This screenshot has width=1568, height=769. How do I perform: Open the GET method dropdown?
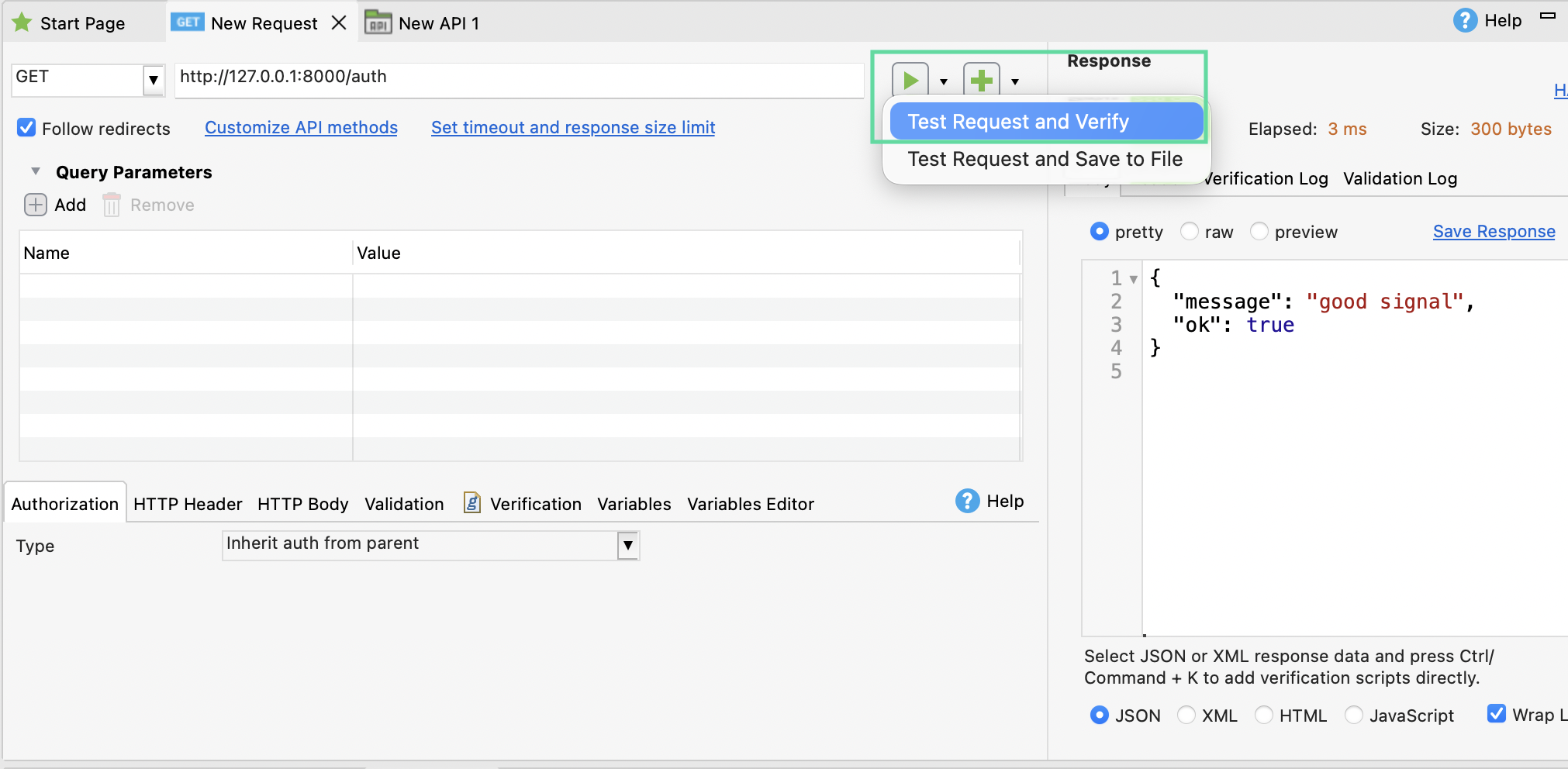(154, 80)
